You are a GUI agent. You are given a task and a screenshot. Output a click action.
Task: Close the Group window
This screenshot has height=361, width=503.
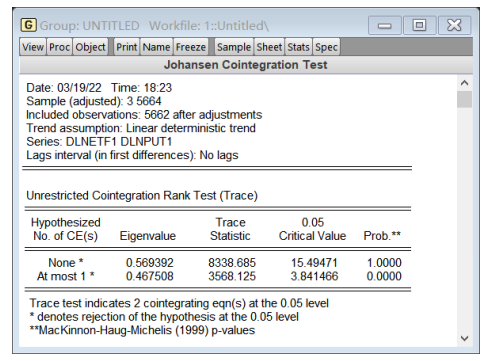(454, 25)
